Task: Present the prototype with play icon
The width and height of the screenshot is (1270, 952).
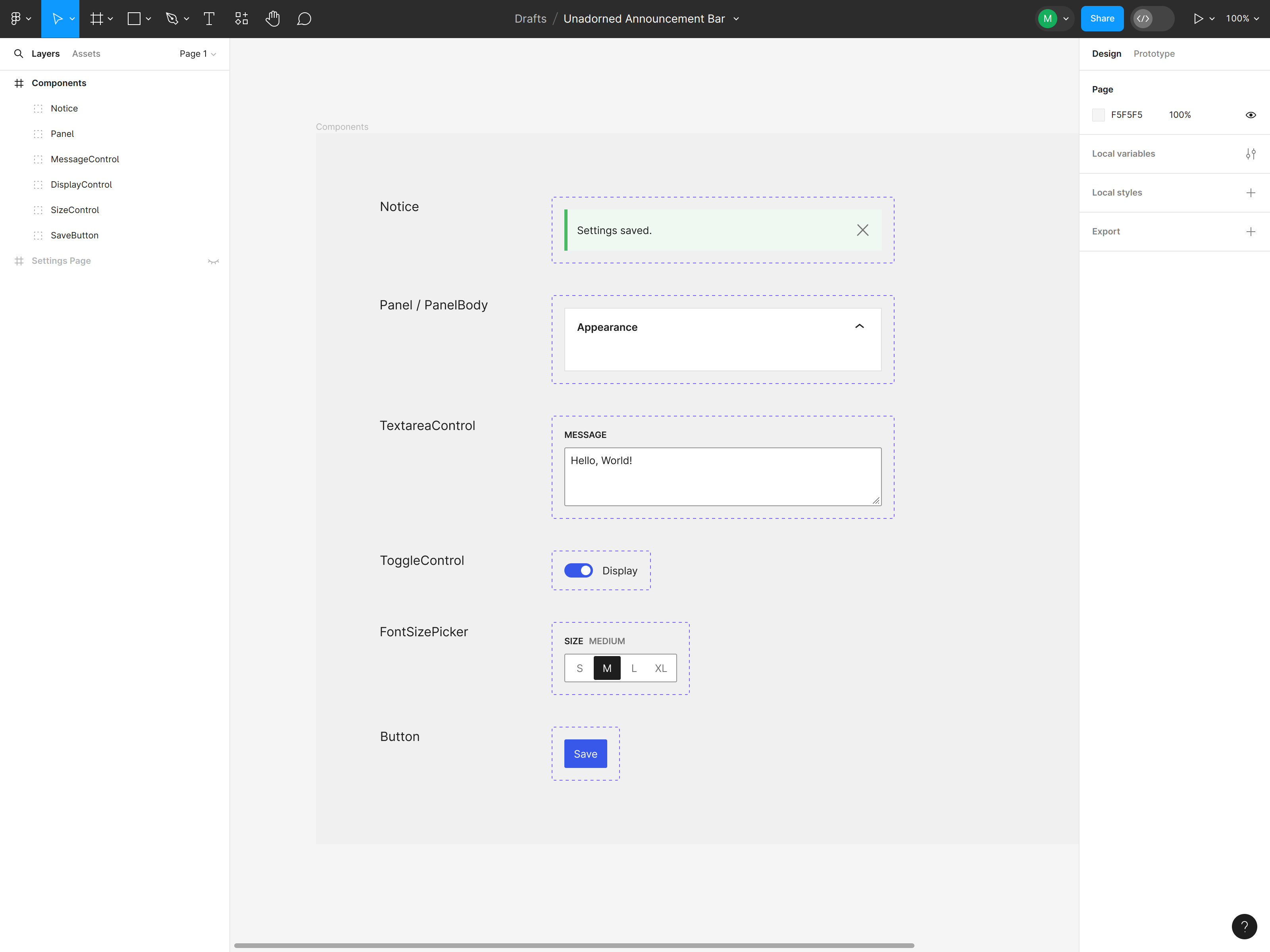Action: click(x=1198, y=19)
